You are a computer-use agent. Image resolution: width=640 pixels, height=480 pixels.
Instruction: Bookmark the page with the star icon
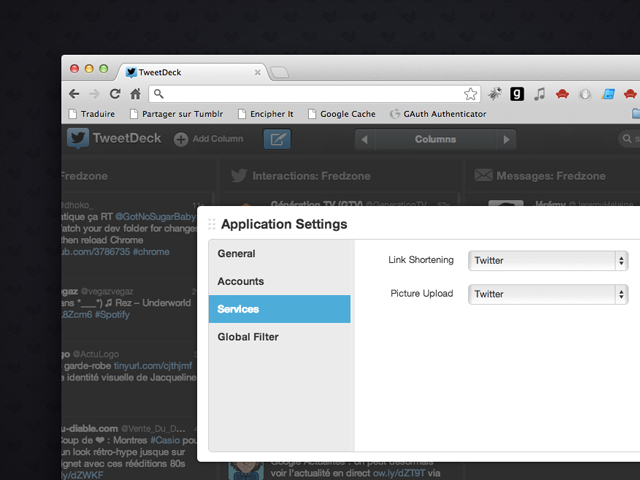pyautogui.click(x=470, y=94)
